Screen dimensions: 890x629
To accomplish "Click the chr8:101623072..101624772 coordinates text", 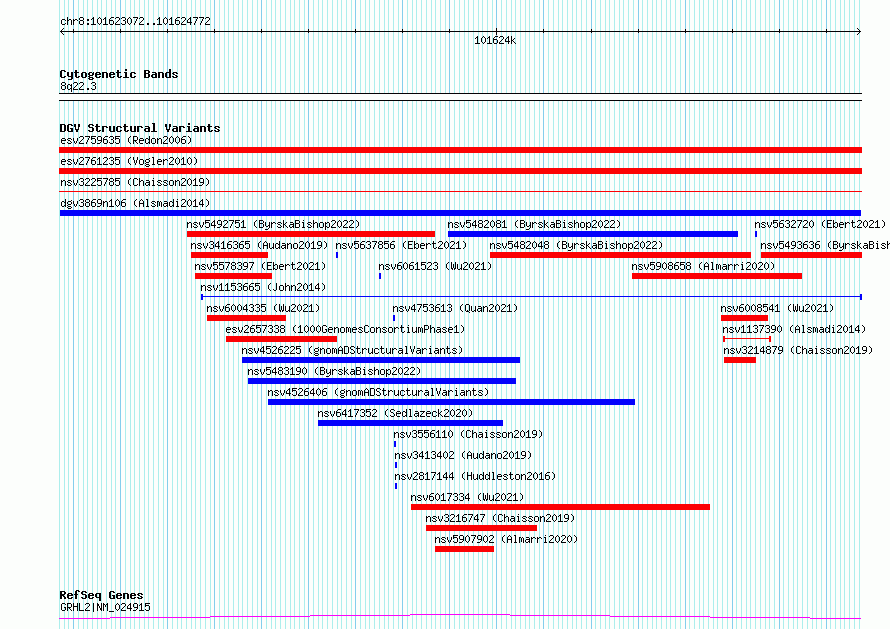I will tap(135, 22).
